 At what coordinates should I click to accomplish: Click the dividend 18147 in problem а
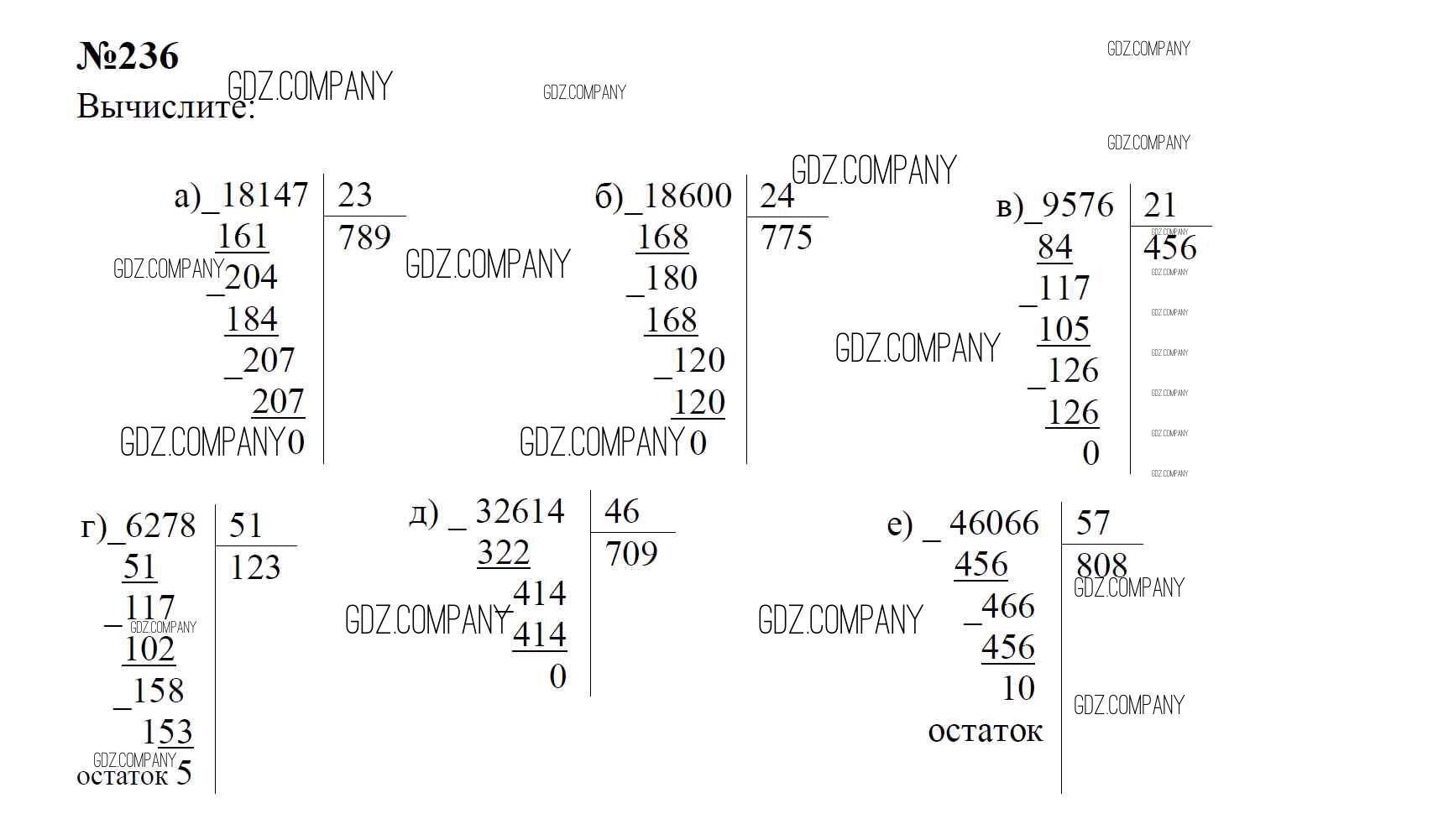click(x=265, y=195)
